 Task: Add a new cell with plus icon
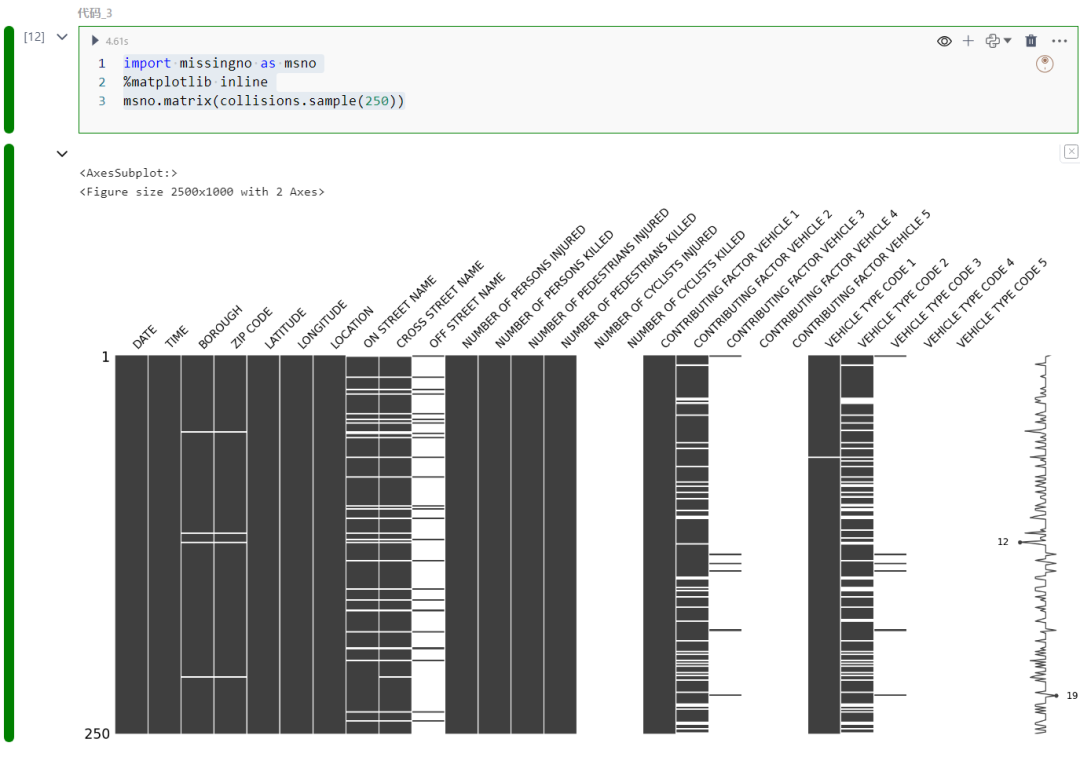tap(968, 41)
